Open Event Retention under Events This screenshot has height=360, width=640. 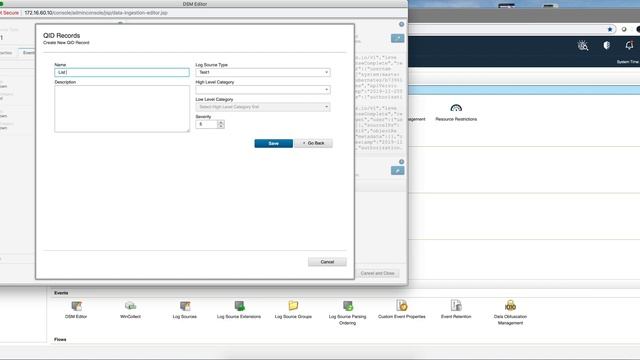456,310
